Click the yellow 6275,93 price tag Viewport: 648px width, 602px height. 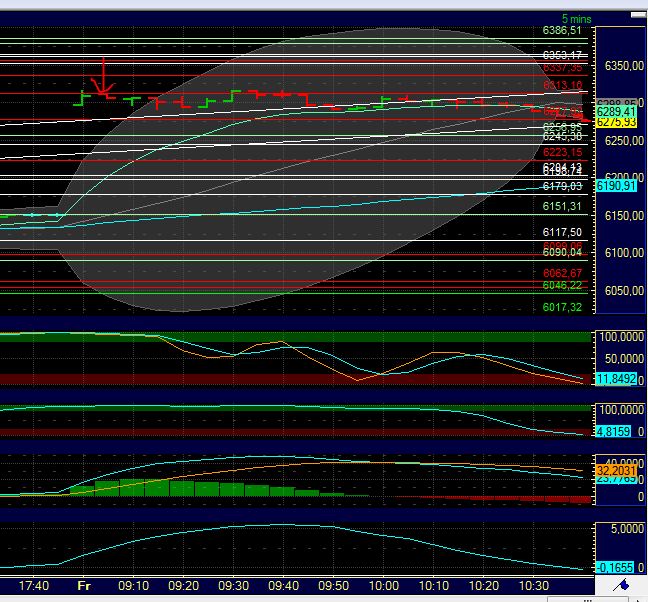616,122
